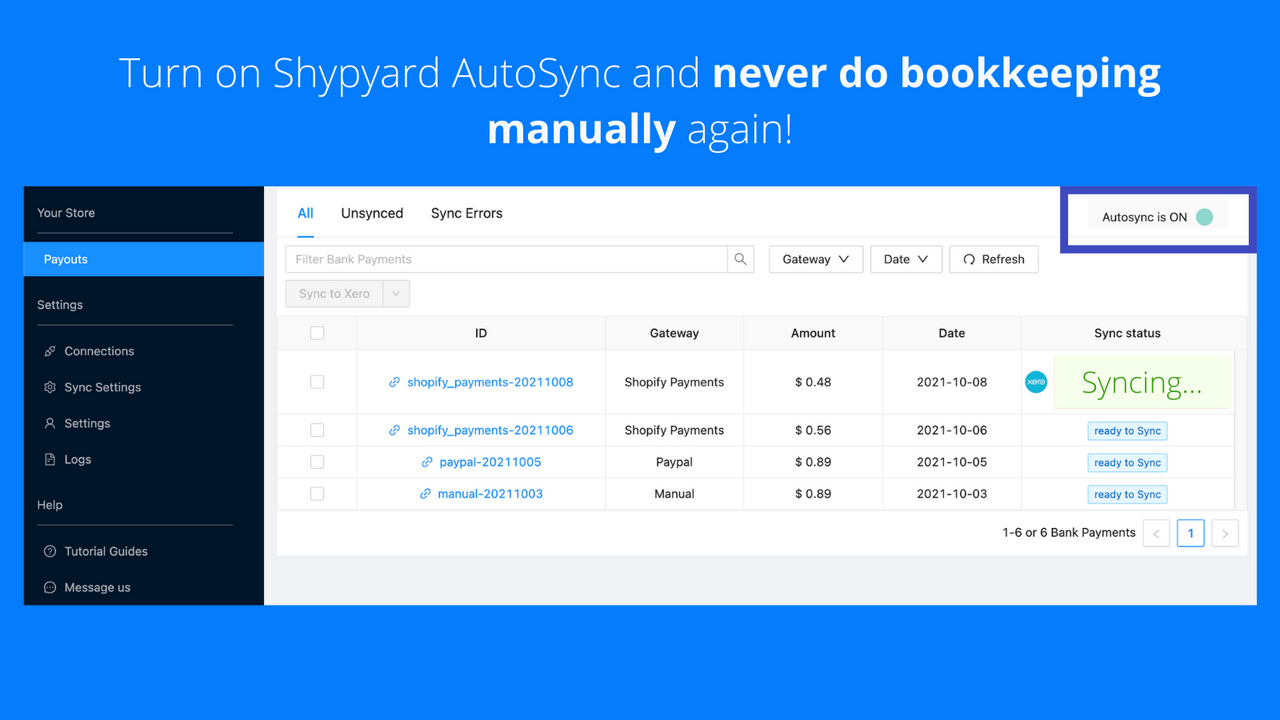Screen dimensions: 1280x720
Task: Open the Sync Errors tab
Action: pos(466,213)
